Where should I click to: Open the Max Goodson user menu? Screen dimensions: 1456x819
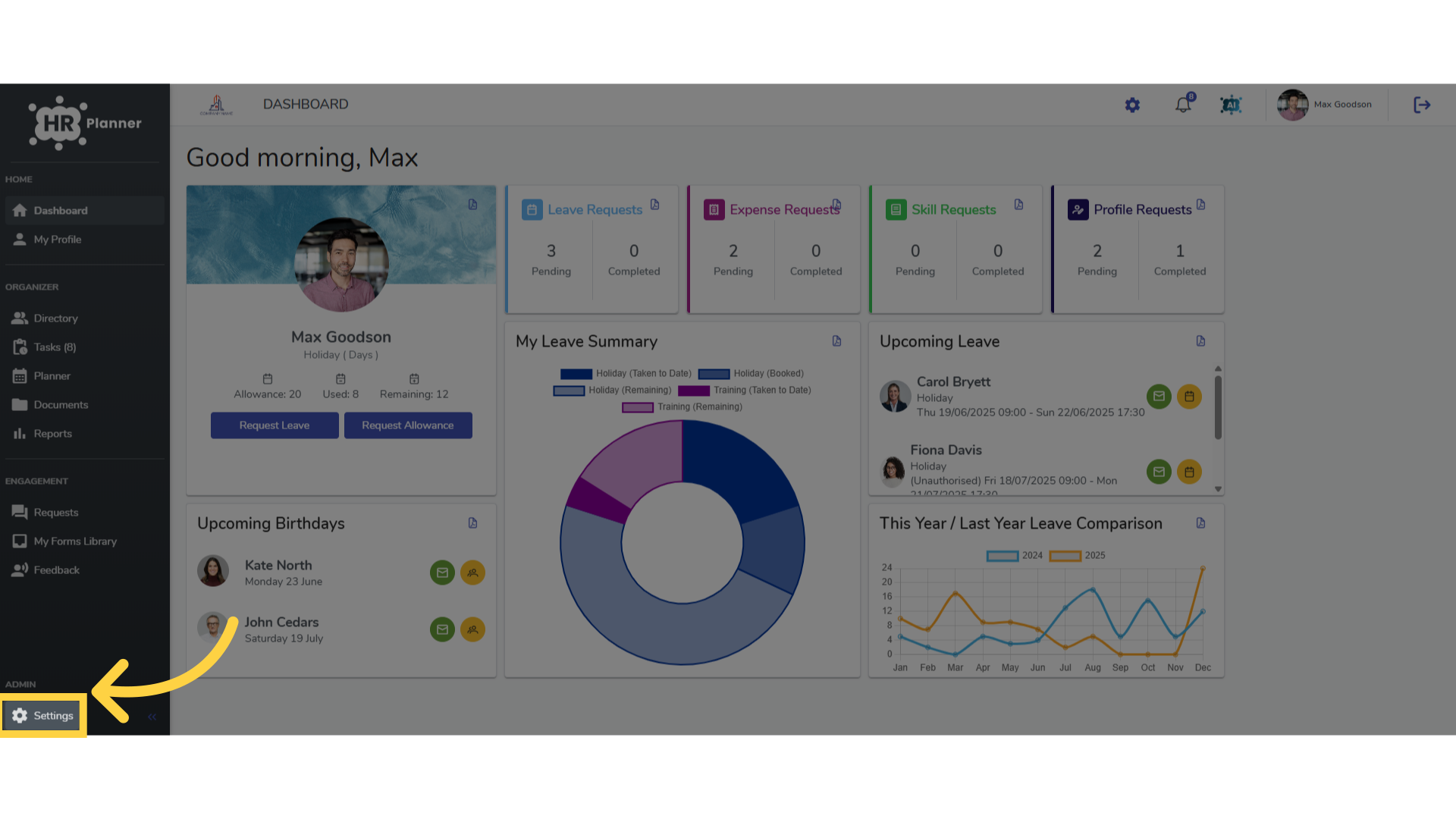[1326, 105]
